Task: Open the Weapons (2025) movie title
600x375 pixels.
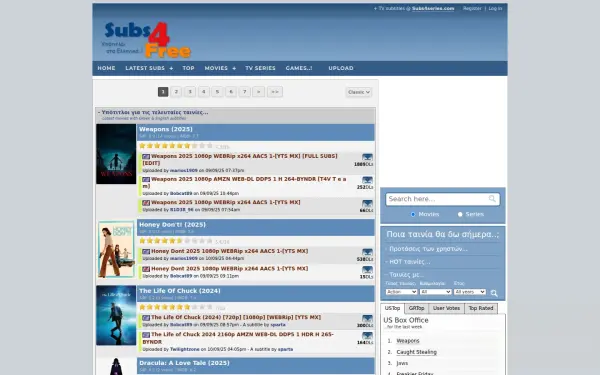Action: (166, 129)
